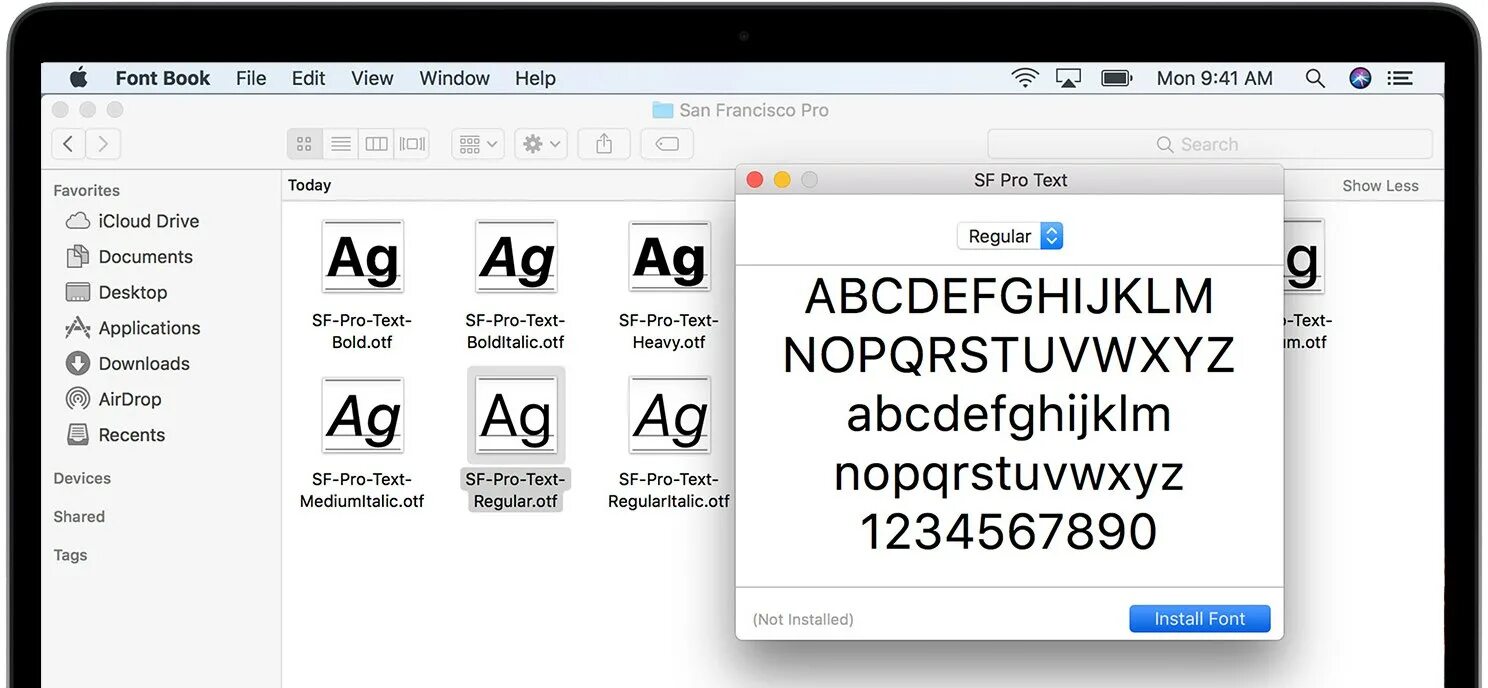Click the Tags sidebar heading
The height and width of the screenshot is (688, 1488).
coord(70,555)
